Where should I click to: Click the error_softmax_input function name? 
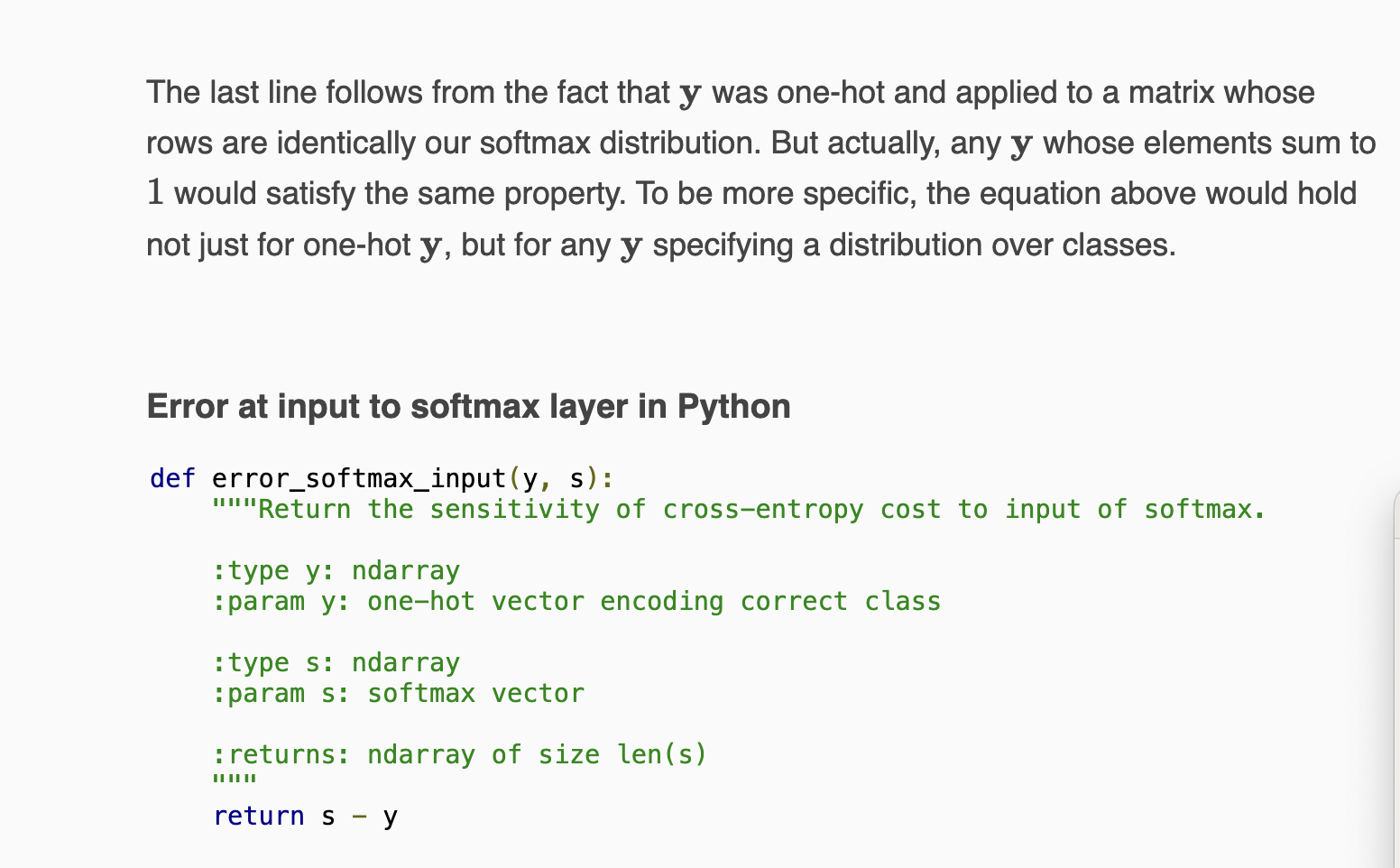[x=359, y=478]
